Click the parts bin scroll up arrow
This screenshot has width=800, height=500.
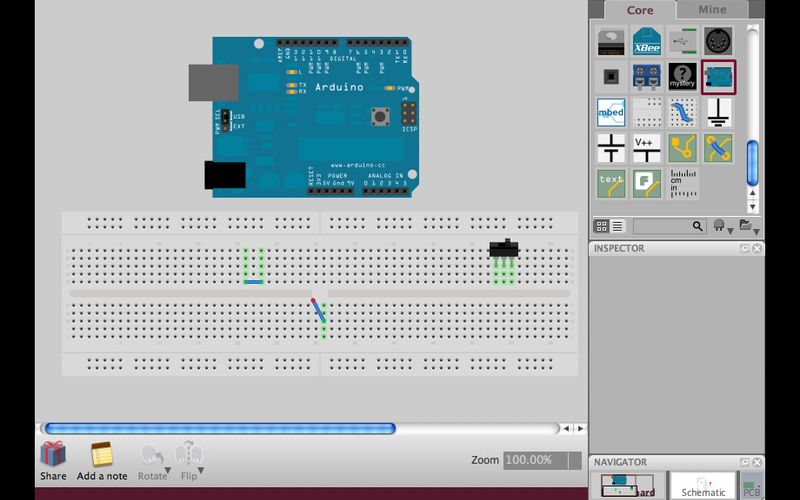753,193
